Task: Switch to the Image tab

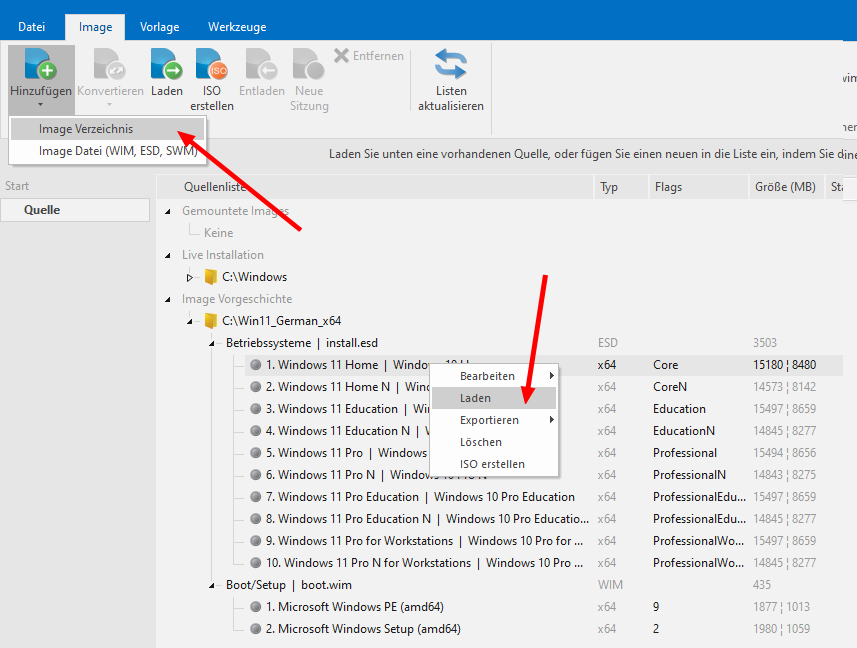Action: [95, 27]
